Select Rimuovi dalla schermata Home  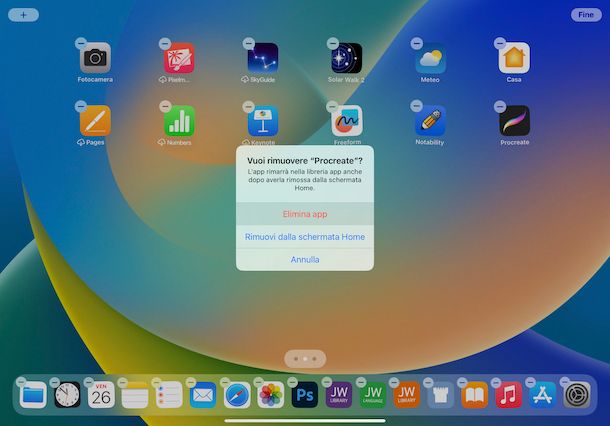click(305, 237)
